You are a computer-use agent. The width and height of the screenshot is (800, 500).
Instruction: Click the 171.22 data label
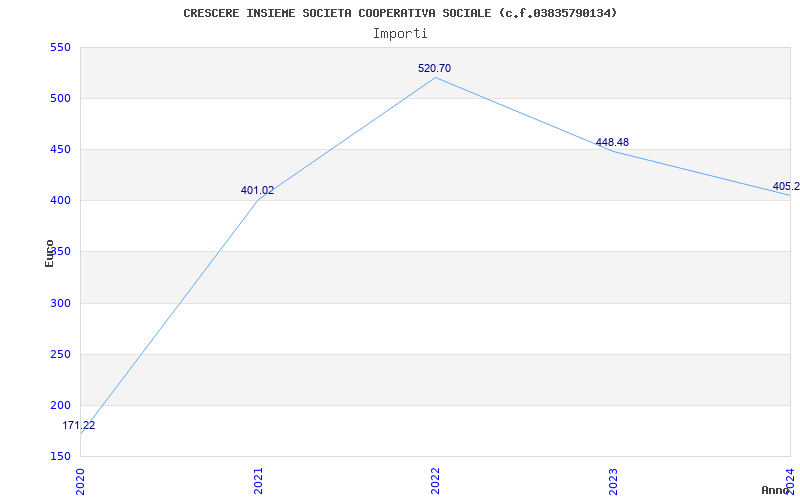[x=79, y=426]
